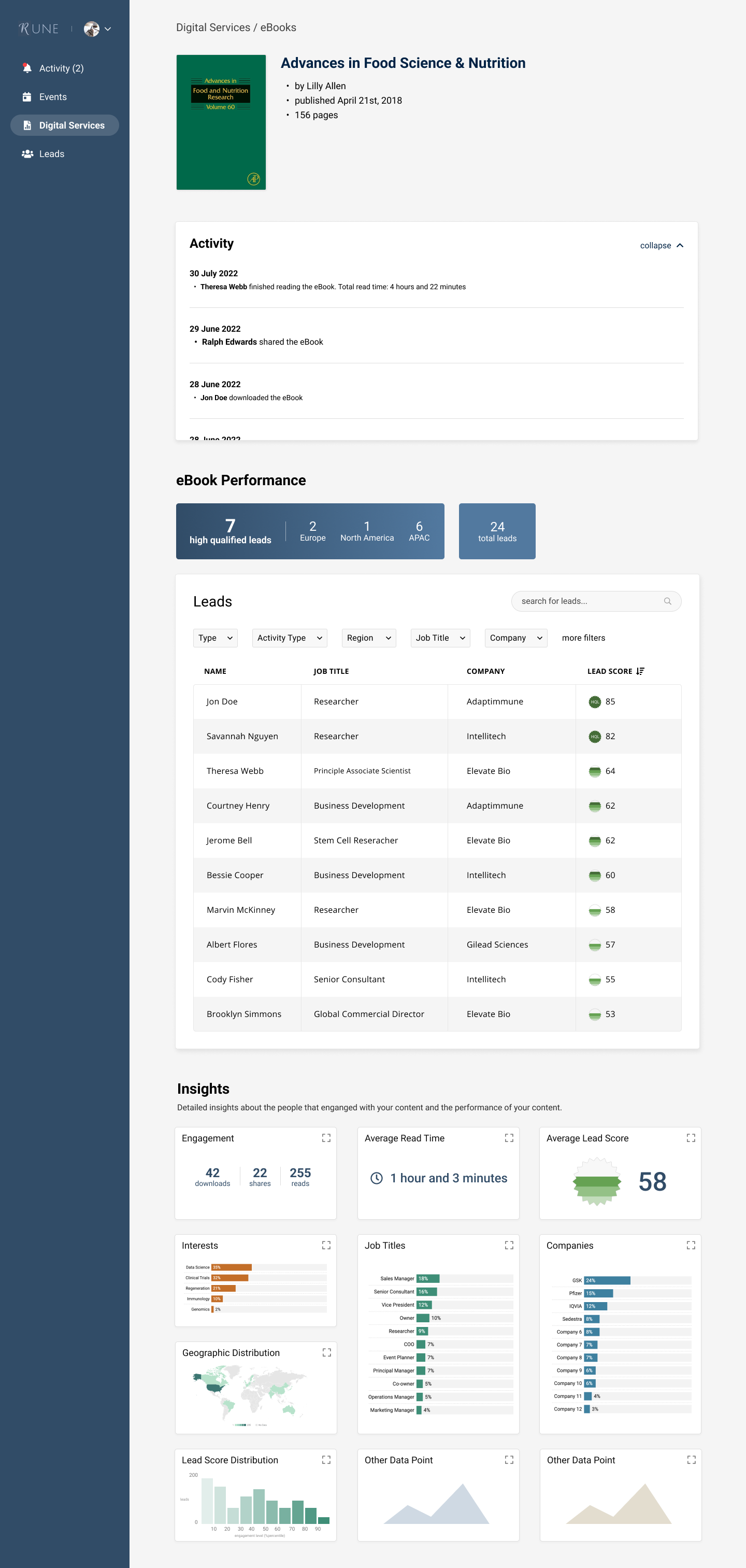The width and height of the screenshot is (746, 1568).
Task: Navigate to Leads in sidebar
Action: (x=52, y=154)
